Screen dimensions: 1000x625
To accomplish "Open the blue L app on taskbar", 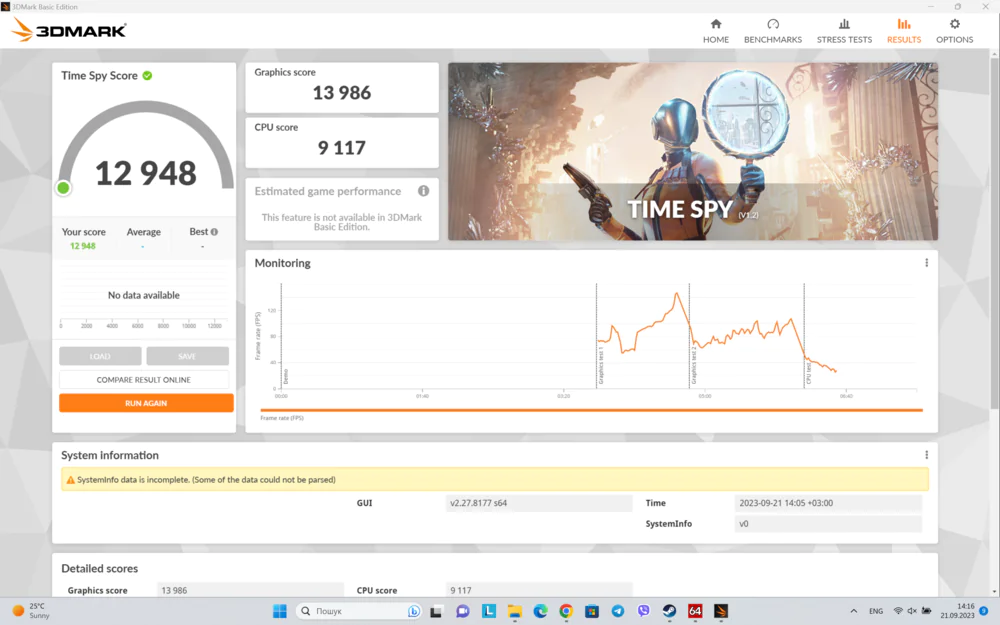I will (x=489, y=611).
